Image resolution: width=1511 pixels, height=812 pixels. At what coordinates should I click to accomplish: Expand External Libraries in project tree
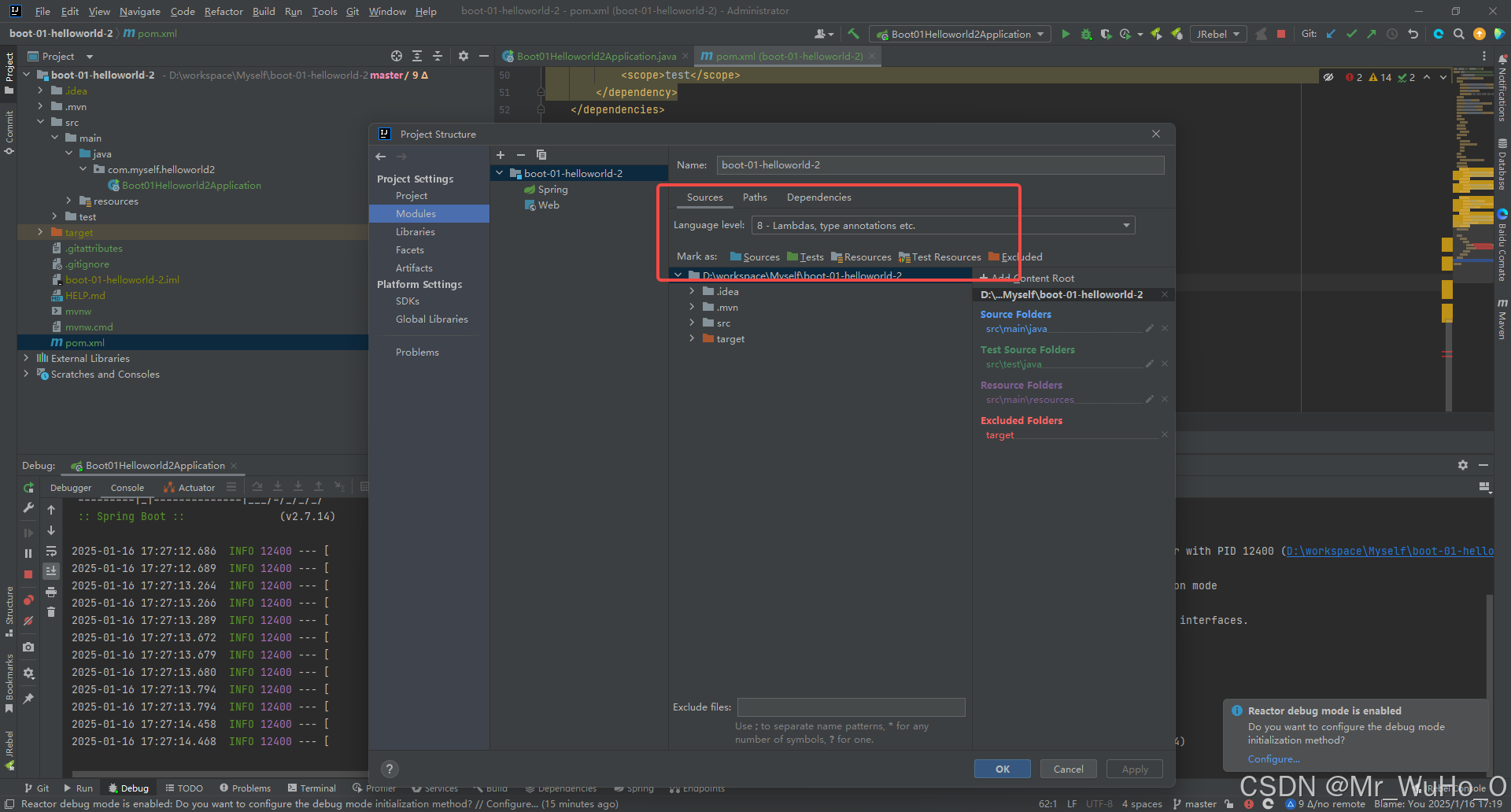coord(26,358)
